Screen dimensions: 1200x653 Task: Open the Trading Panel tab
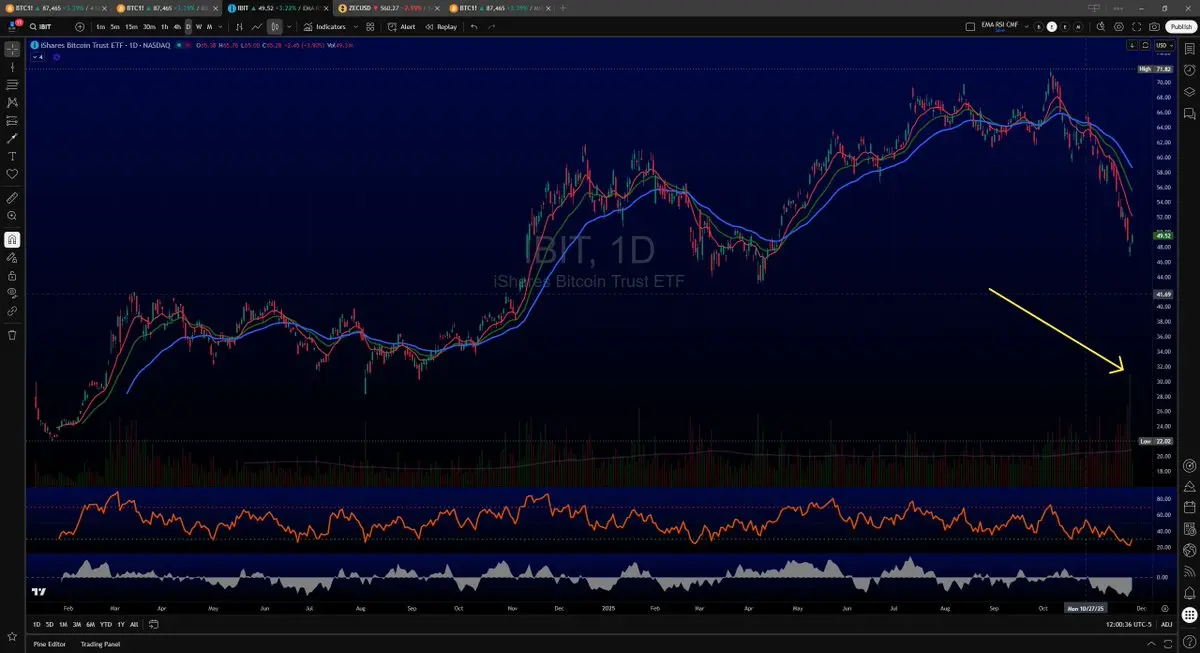(x=100, y=644)
